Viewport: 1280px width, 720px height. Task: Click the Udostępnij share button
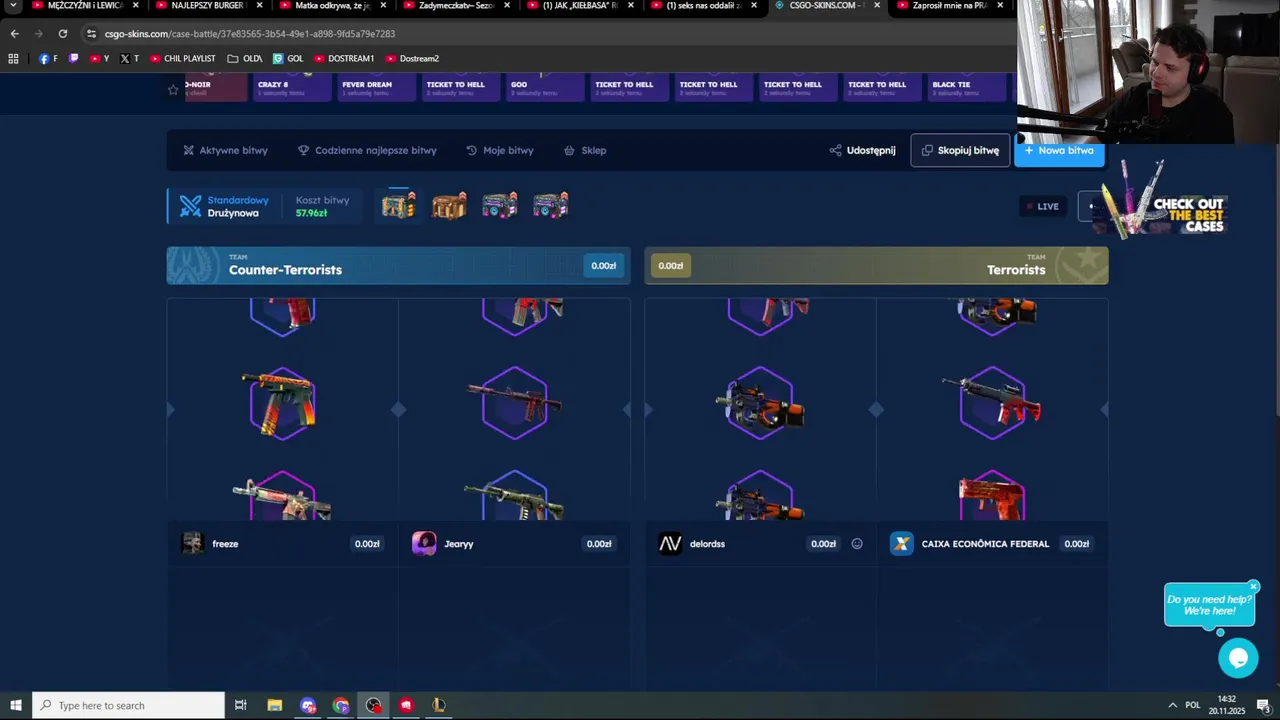coord(862,151)
